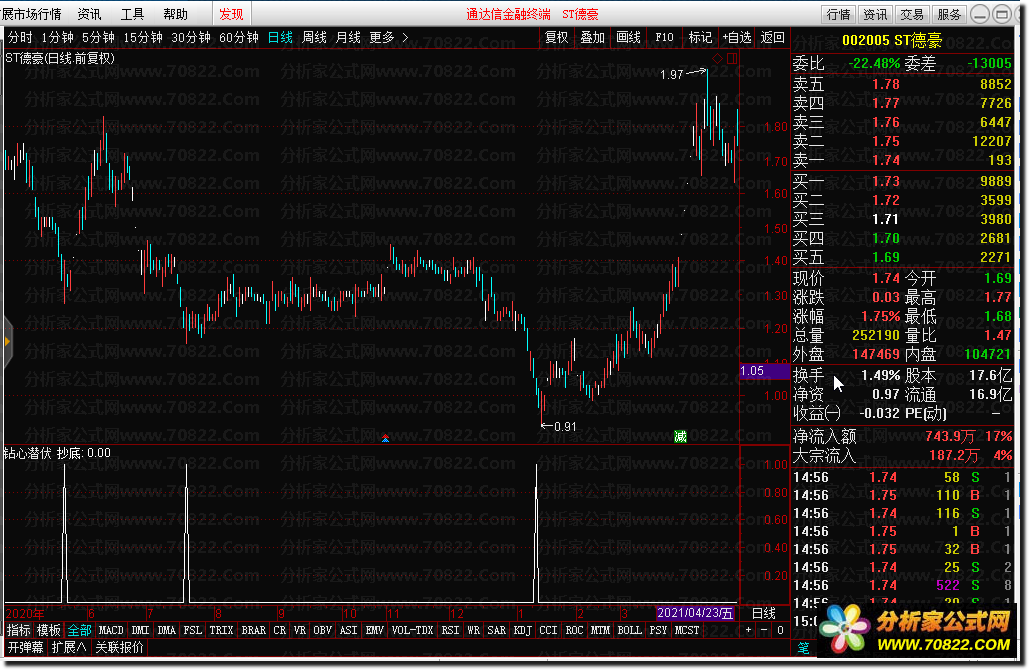Click the 行情 button at top right
Image resolution: width=1030 pixels, height=670 pixels.
[x=838, y=14]
